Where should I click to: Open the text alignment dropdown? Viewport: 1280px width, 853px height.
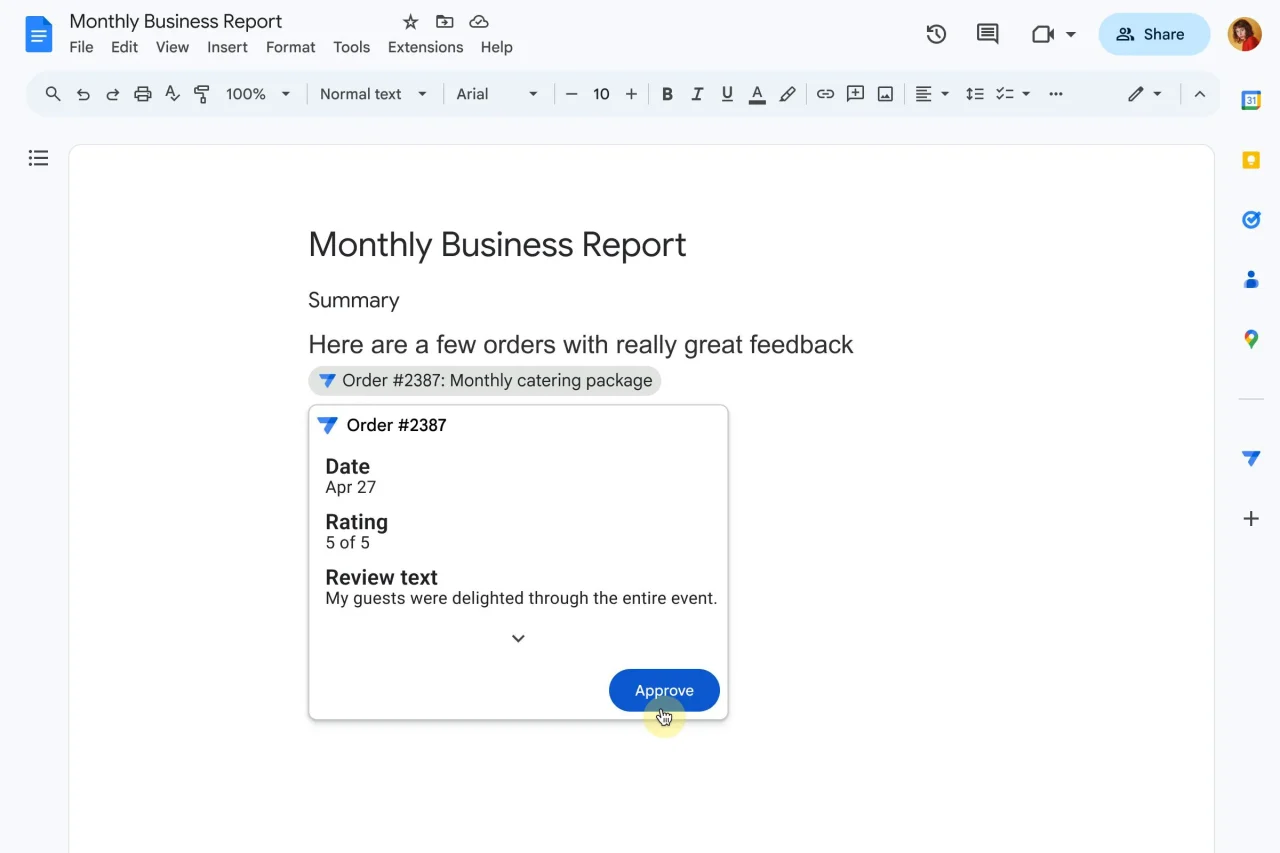(932, 94)
